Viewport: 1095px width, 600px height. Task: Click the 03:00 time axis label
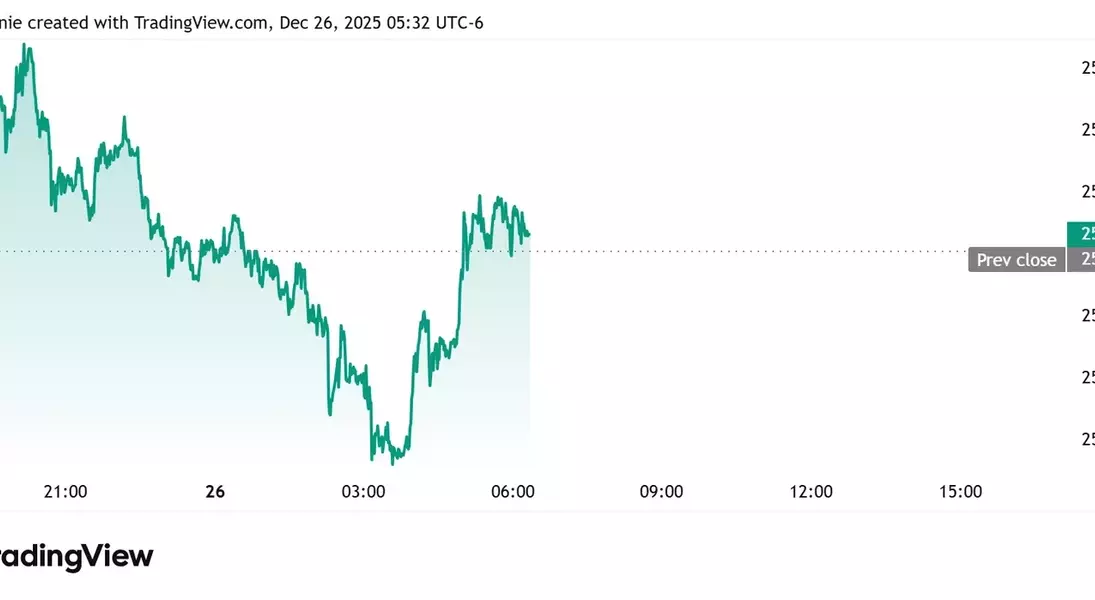(x=363, y=492)
